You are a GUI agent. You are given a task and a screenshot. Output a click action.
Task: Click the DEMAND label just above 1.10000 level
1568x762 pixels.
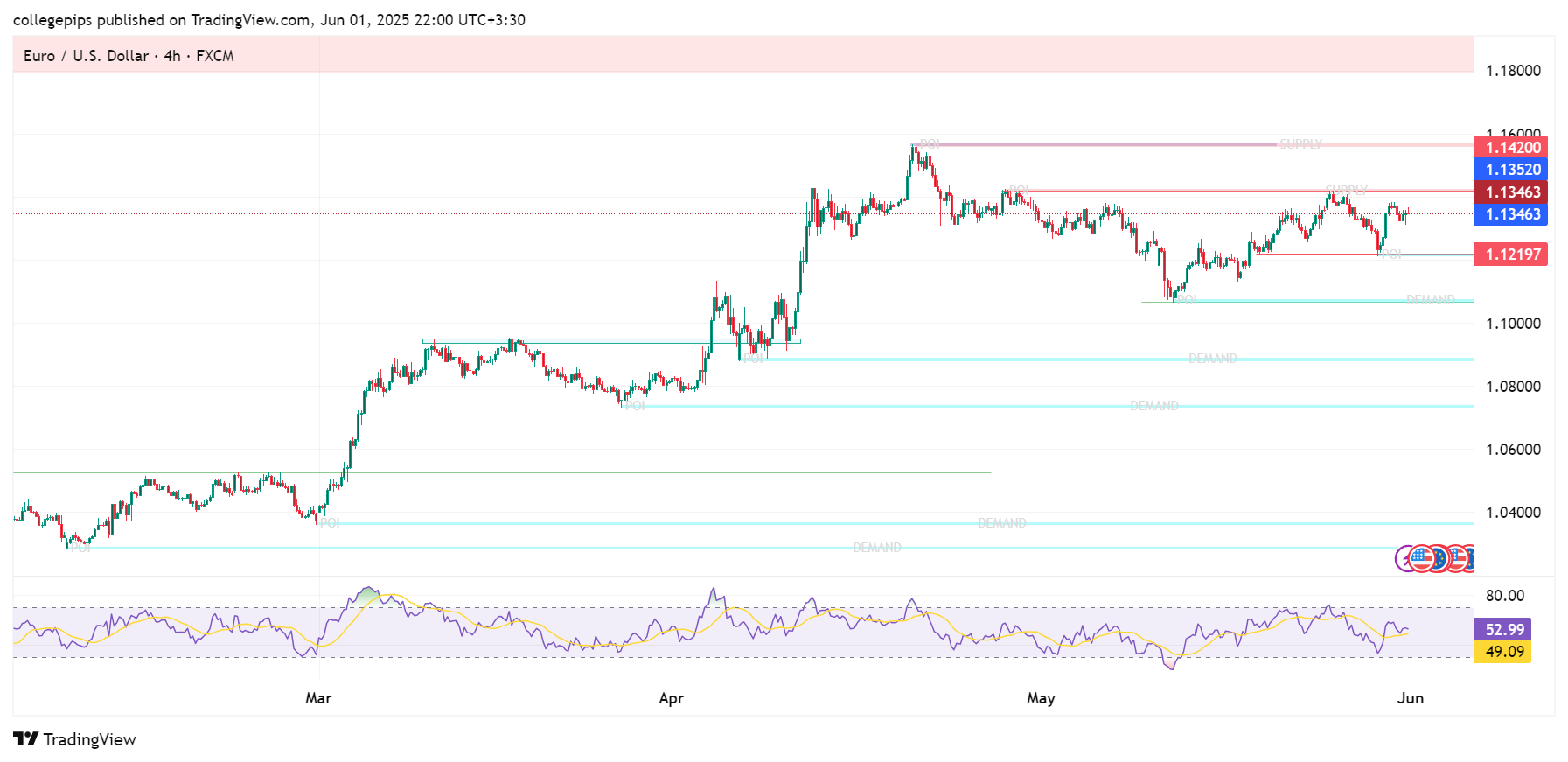(x=1430, y=300)
